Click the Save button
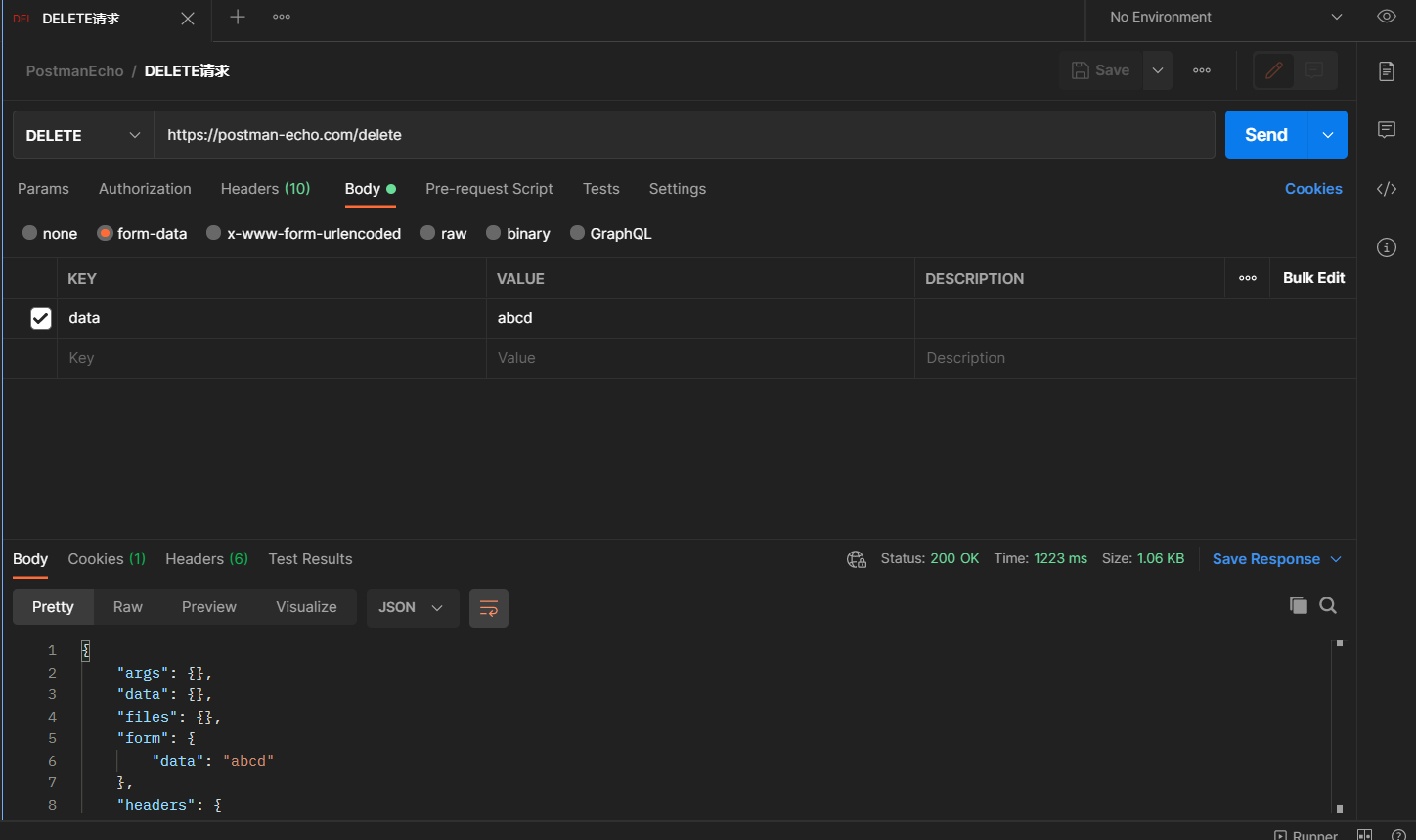 pyautogui.click(x=1101, y=70)
